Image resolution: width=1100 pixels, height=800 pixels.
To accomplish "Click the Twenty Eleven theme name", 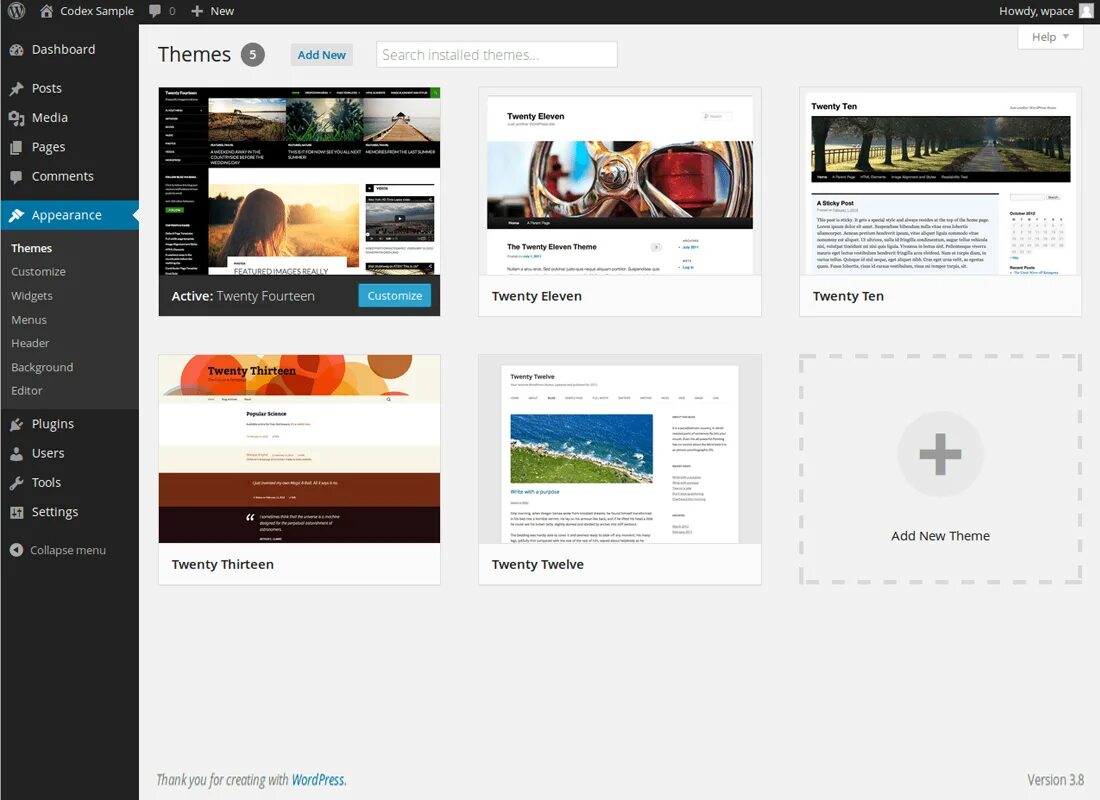I will pyautogui.click(x=537, y=296).
